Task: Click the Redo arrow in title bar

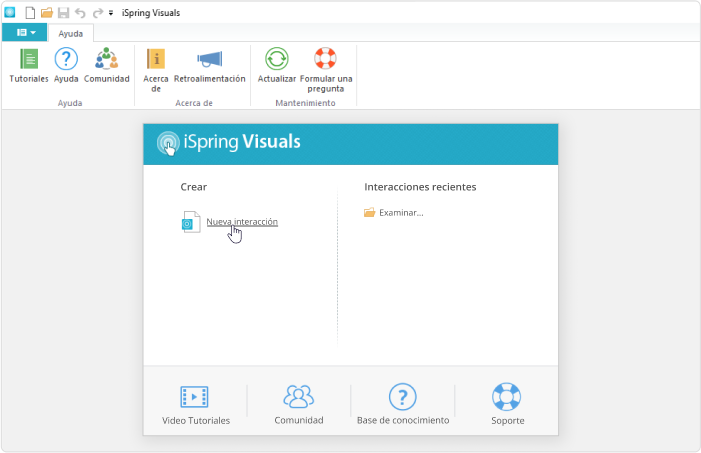Action: coord(97,13)
